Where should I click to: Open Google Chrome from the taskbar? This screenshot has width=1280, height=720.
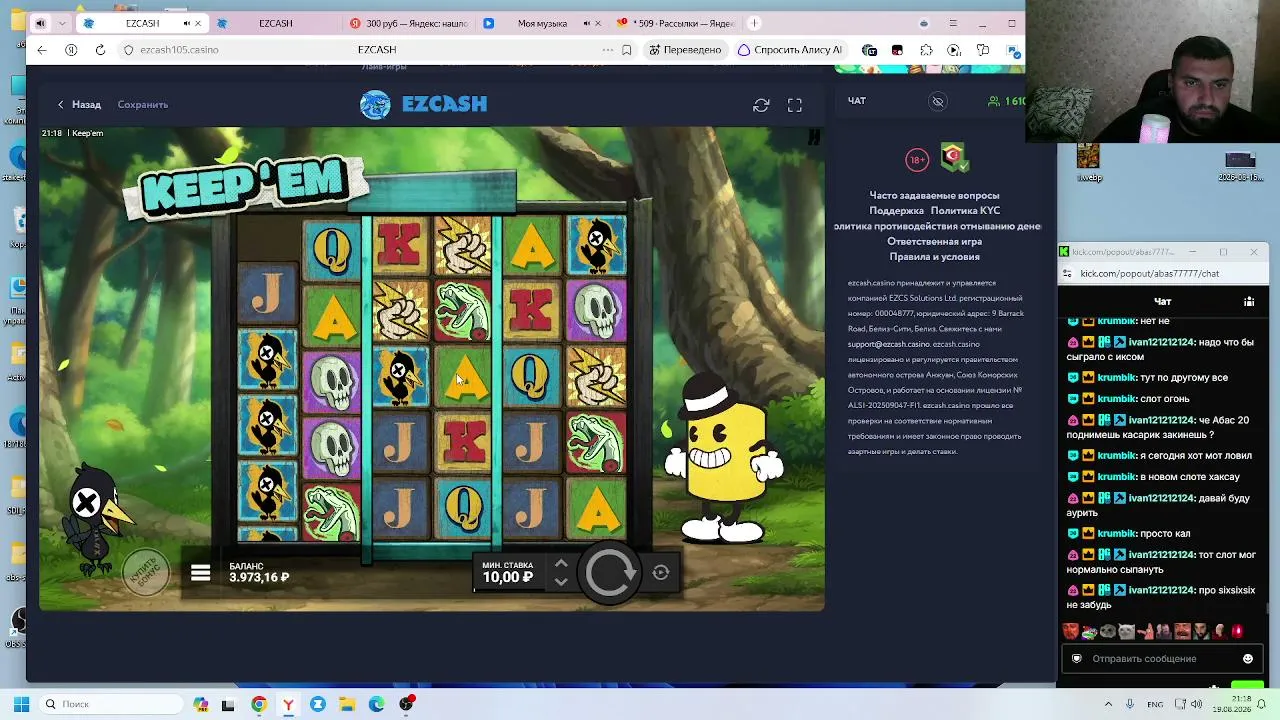[x=259, y=704]
